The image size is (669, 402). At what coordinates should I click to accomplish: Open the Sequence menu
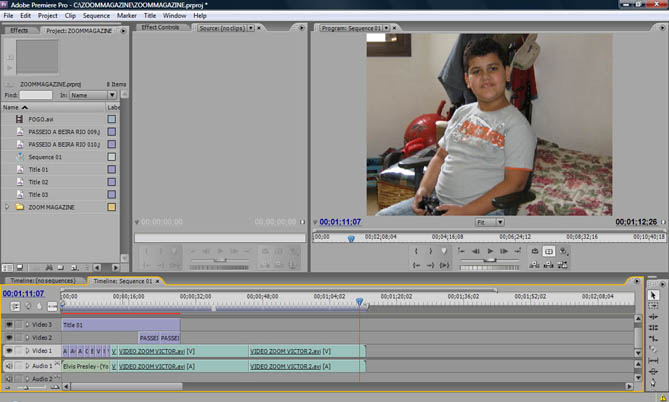[x=96, y=16]
